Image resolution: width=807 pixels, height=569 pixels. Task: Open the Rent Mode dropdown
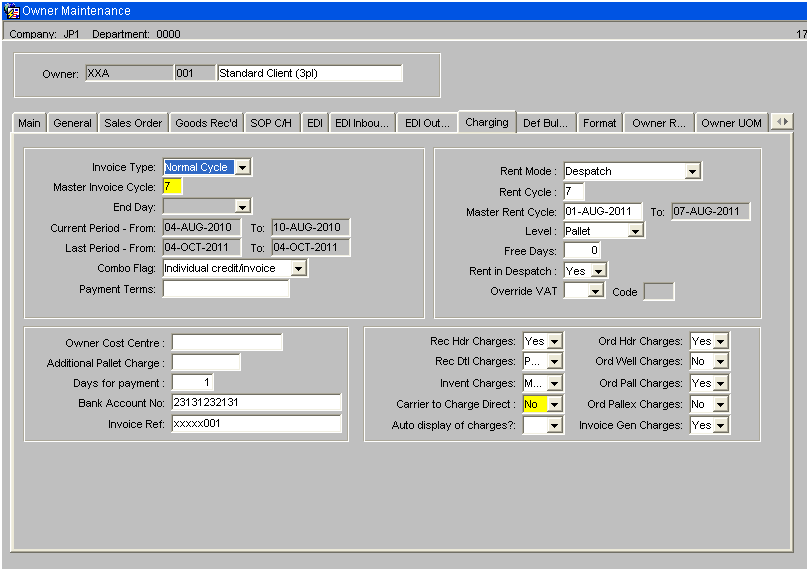point(693,171)
